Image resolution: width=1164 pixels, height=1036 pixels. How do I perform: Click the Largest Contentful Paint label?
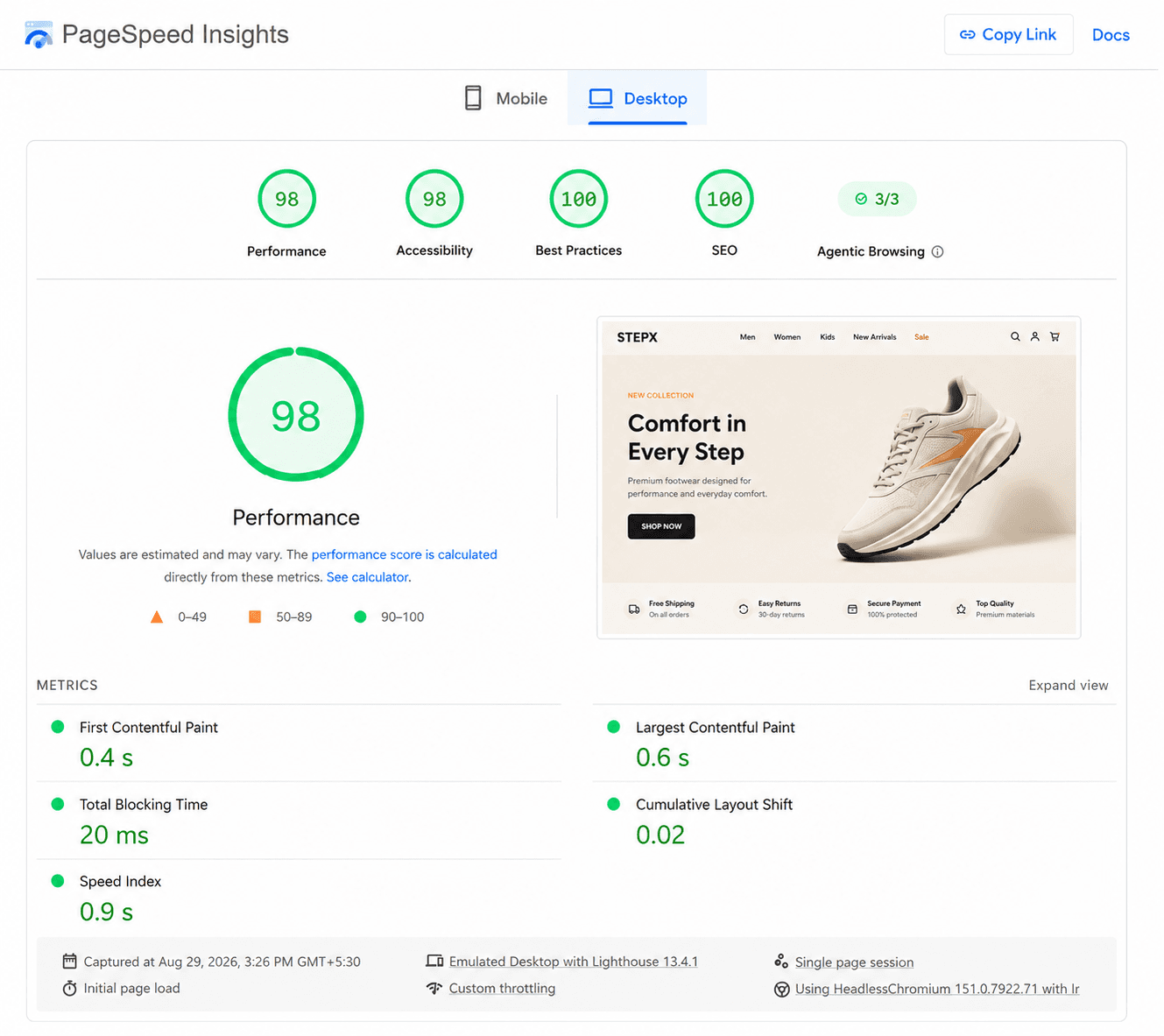(x=716, y=727)
